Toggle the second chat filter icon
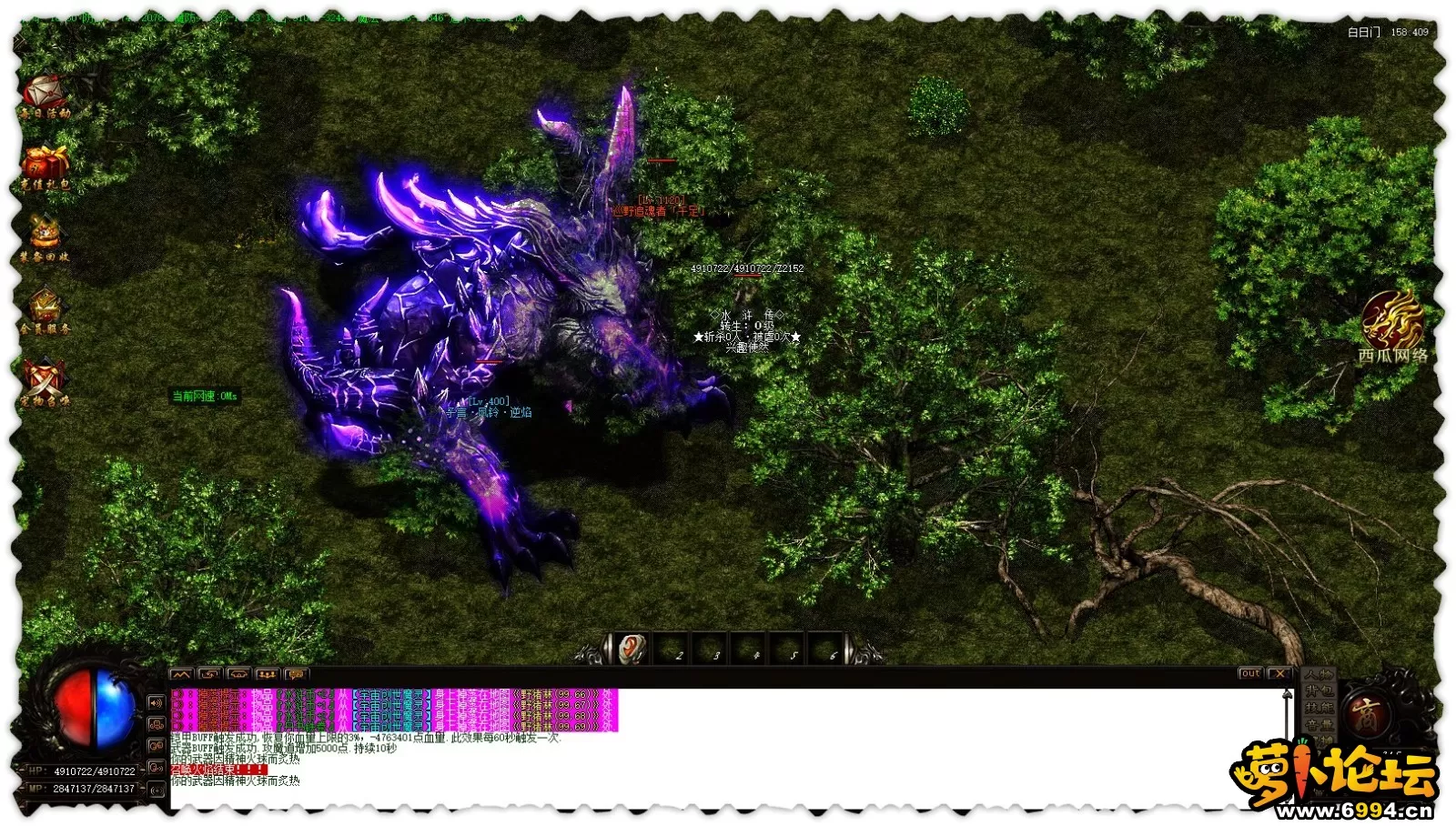 pos(156,725)
